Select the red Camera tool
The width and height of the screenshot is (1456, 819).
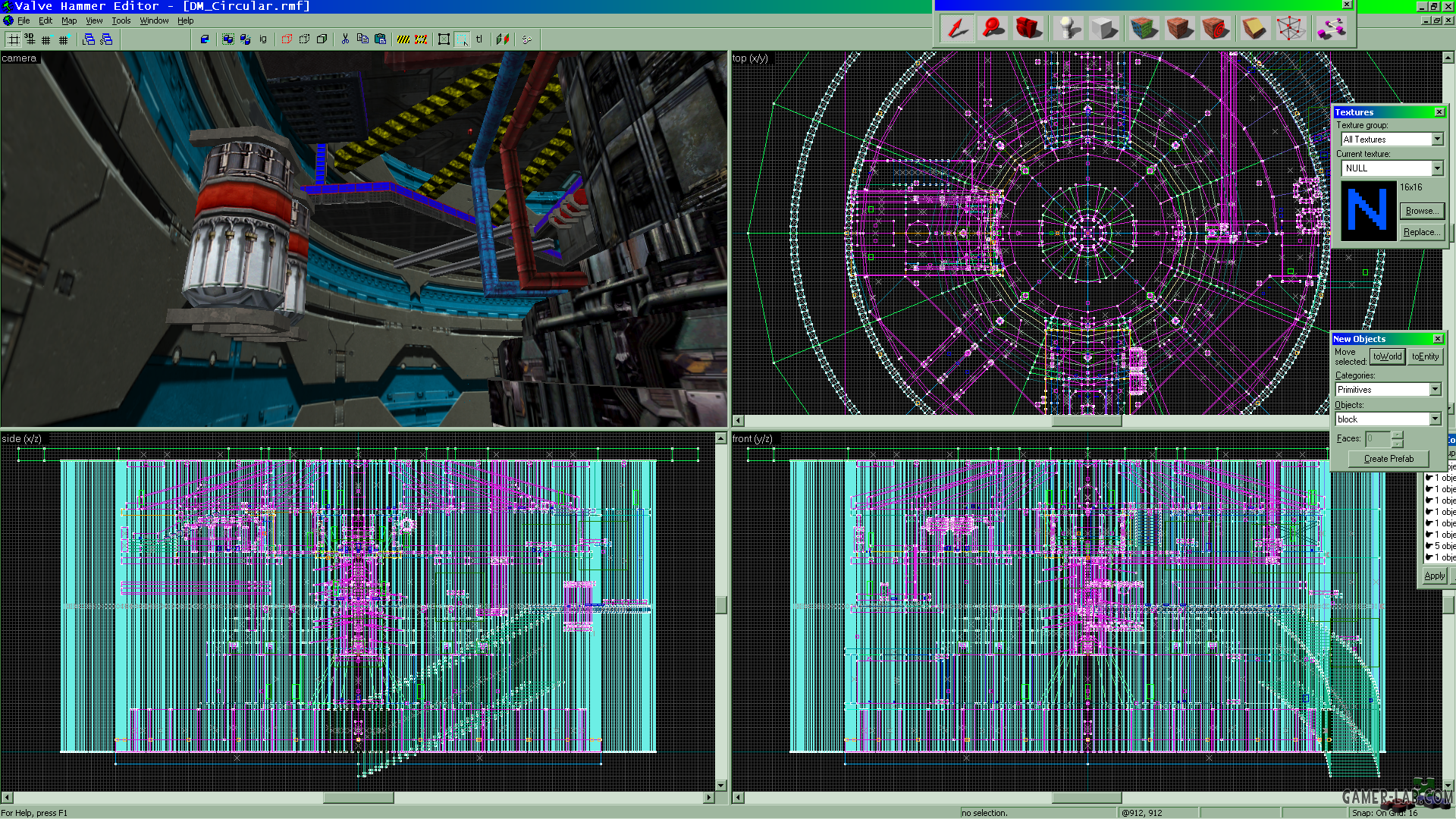coord(1029,29)
